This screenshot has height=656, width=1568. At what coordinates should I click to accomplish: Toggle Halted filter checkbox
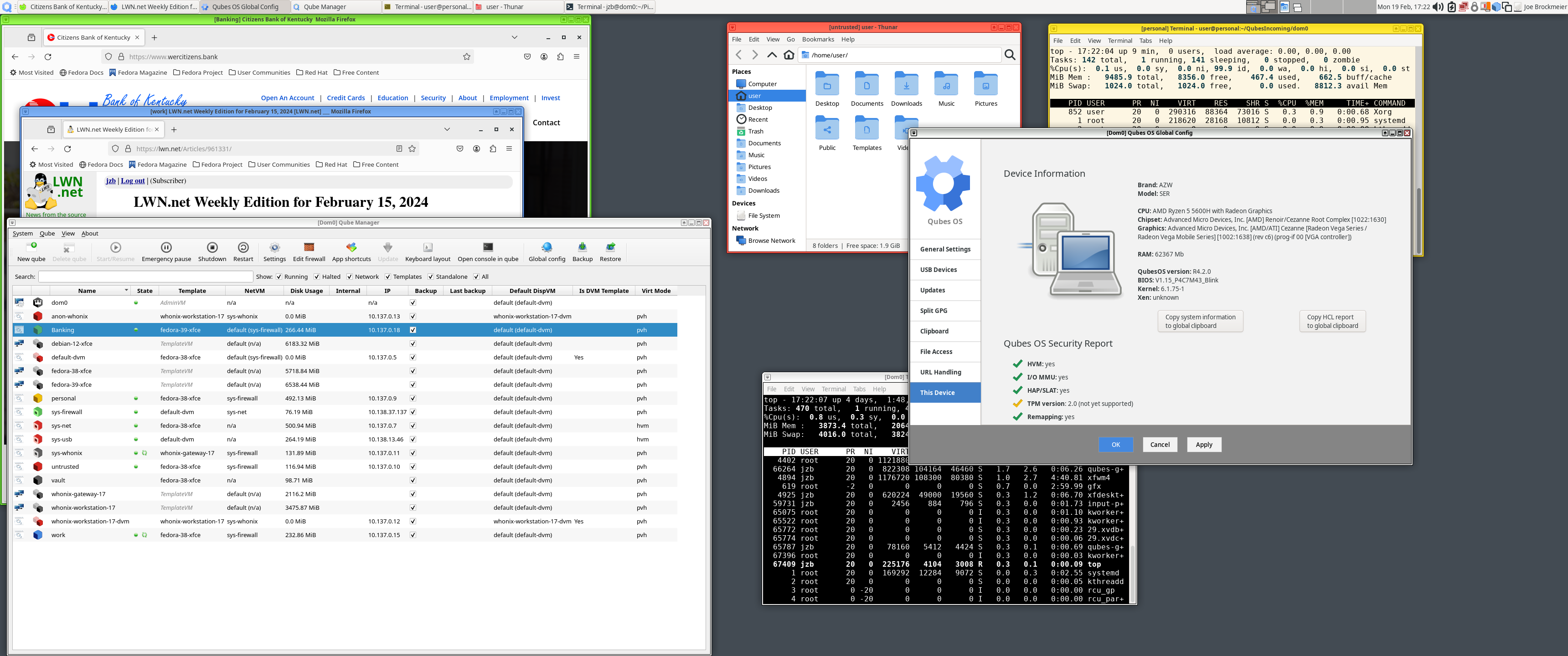pyautogui.click(x=316, y=277)
